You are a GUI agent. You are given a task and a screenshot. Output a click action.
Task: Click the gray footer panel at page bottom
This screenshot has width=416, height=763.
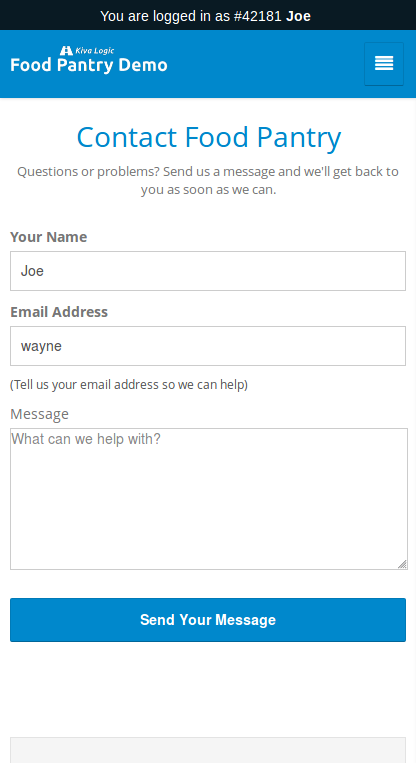[208, 750]
